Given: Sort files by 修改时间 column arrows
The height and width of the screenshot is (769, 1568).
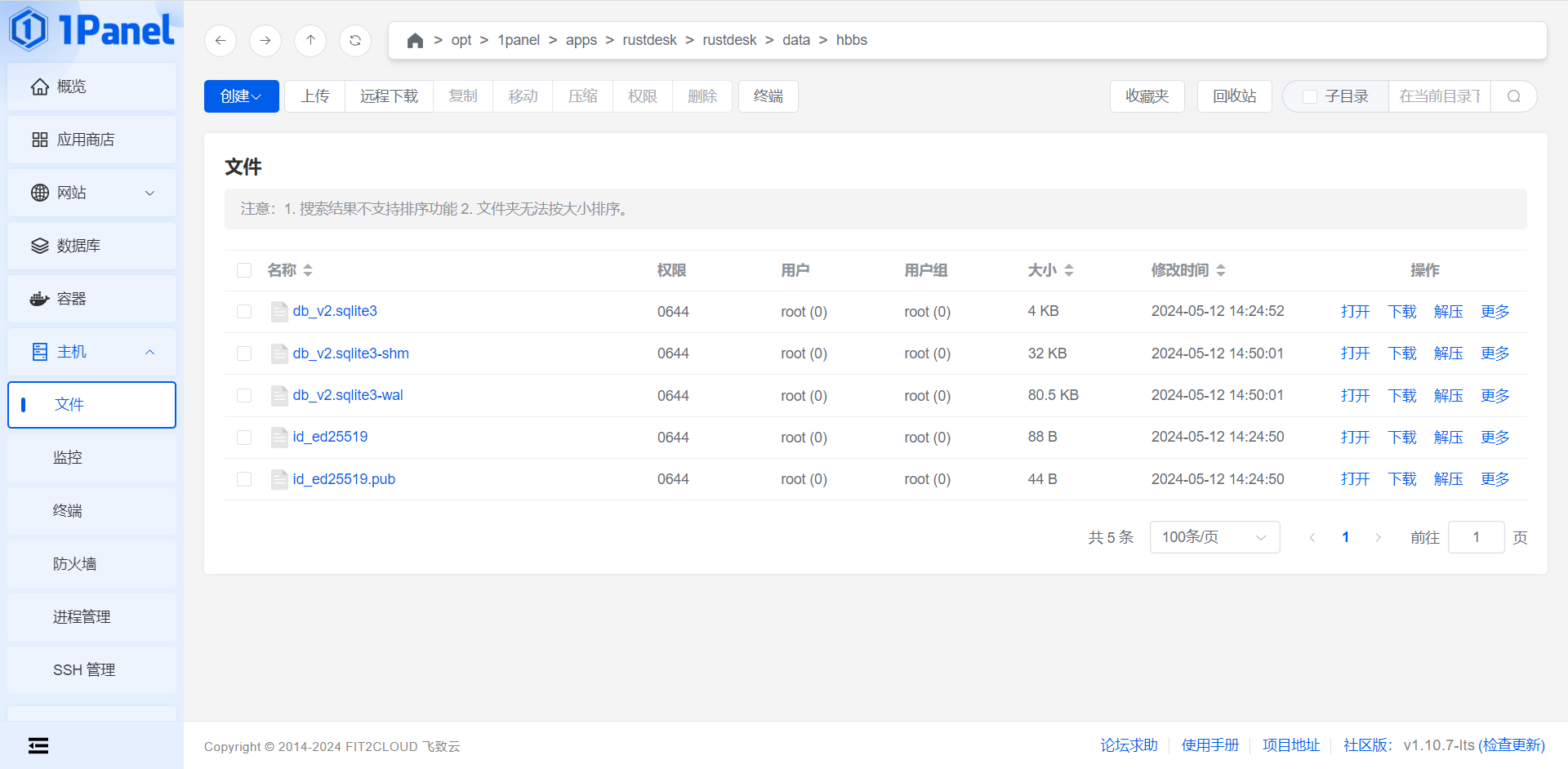Looking at the screenshot, I should point(1221,270).
